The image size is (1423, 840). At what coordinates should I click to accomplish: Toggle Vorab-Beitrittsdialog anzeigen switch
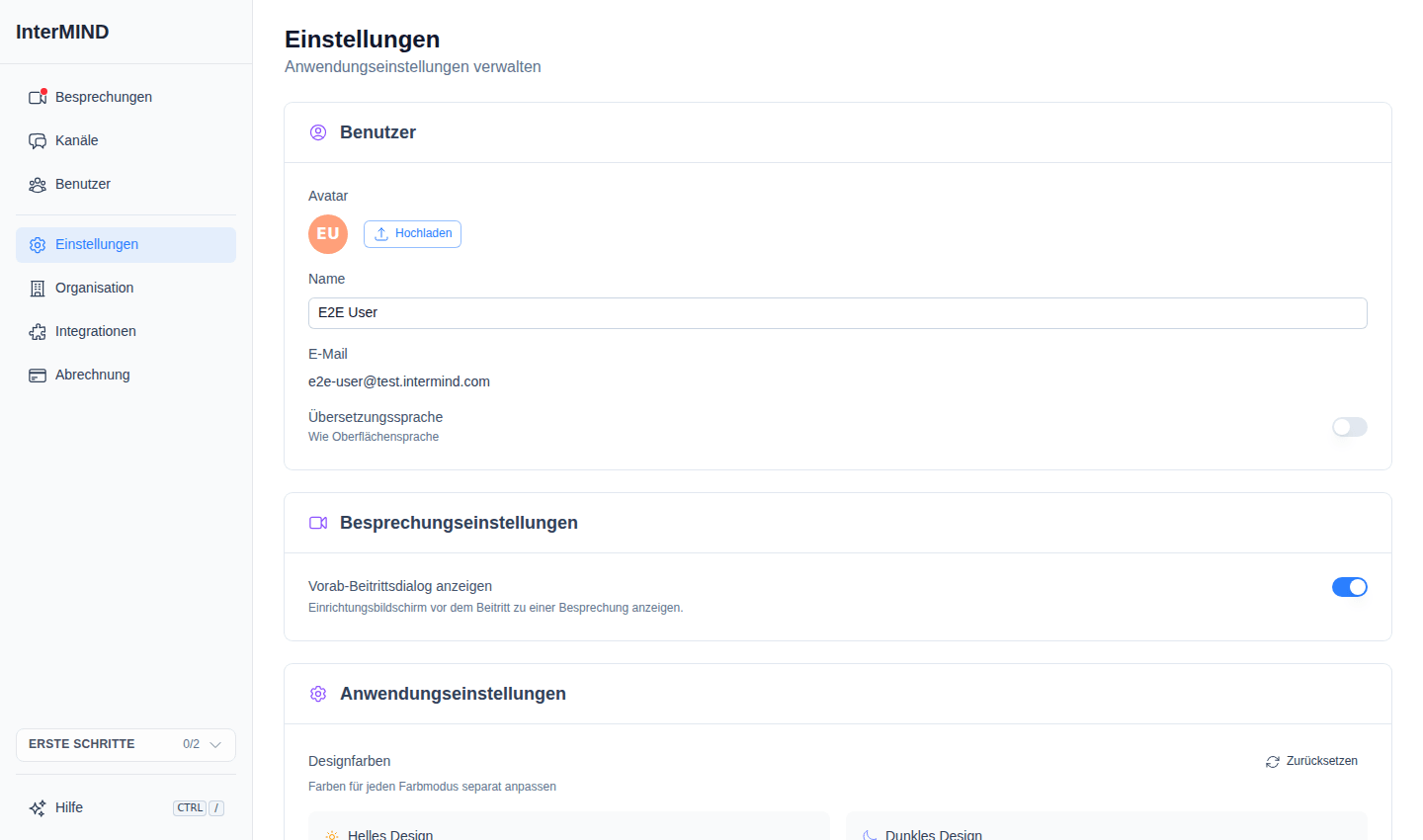pyautogui.click(x=1350, y=587)
